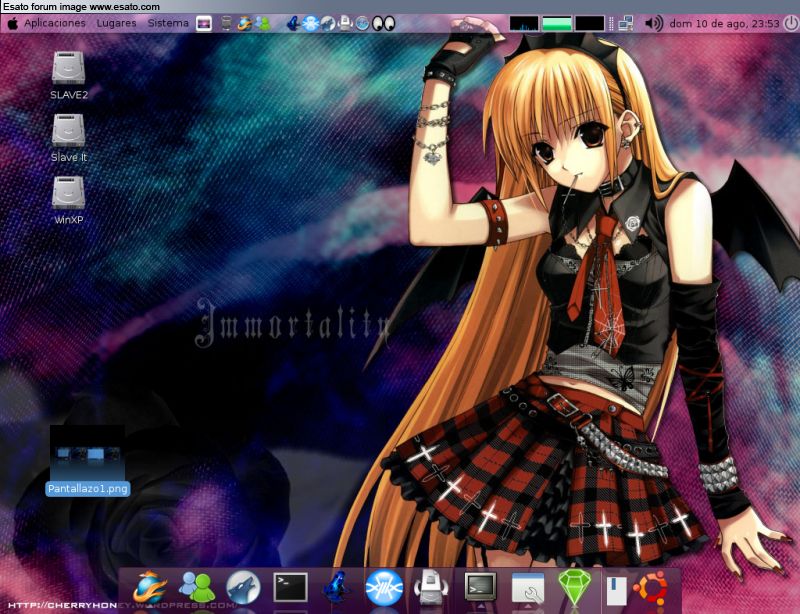Launch the web browser globe in top panel

click(x=244, y=23)
